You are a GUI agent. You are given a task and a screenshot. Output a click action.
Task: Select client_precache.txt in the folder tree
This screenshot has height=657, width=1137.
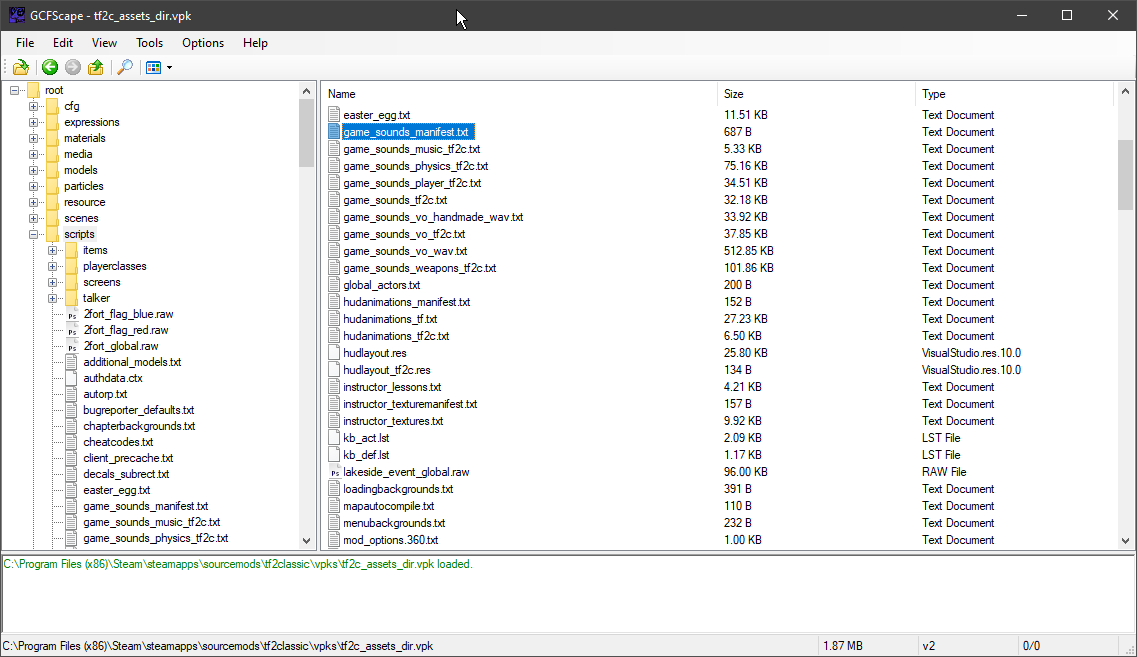pyautogui.click(x=128, y=458)
